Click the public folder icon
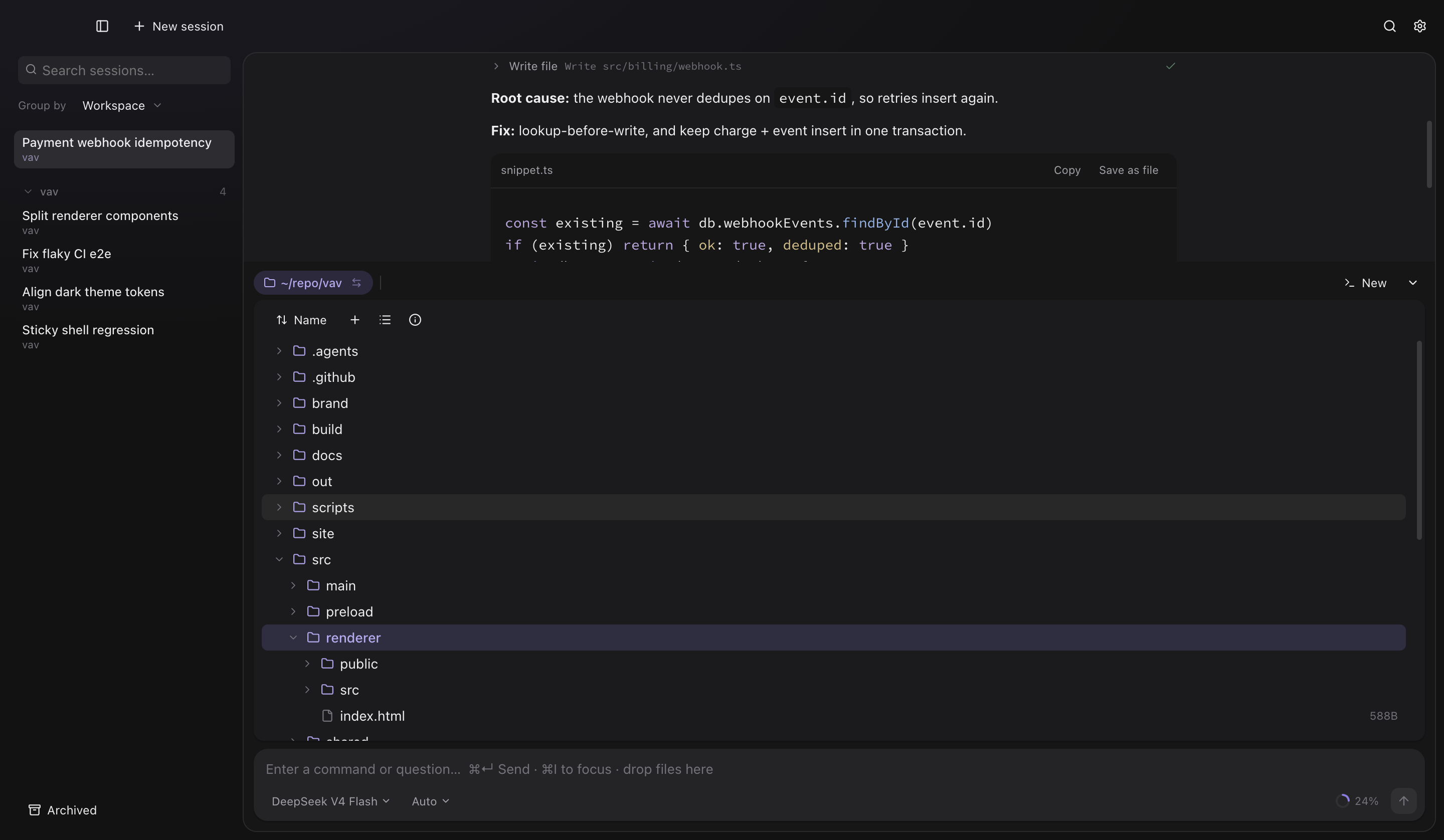Viewport: 1444px width, 840px height. [x=327, y=664]
